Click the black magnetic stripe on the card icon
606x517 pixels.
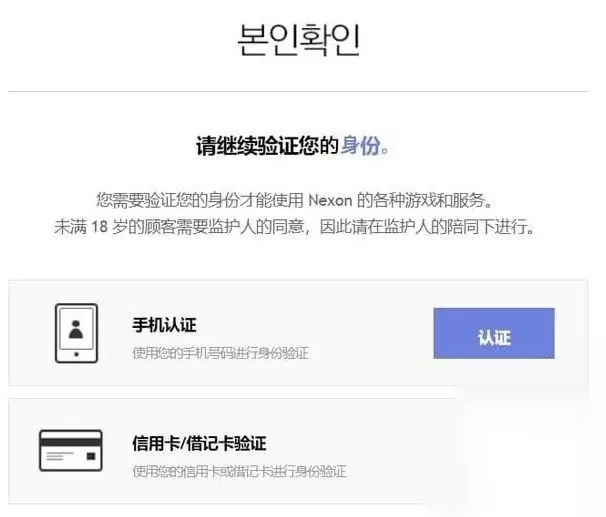[x=71, y=442]
